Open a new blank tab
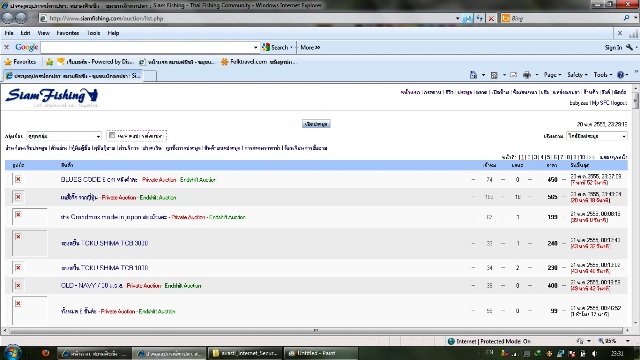Image resolution: width=640 pixels, height=360 pixels. (150, 76)
